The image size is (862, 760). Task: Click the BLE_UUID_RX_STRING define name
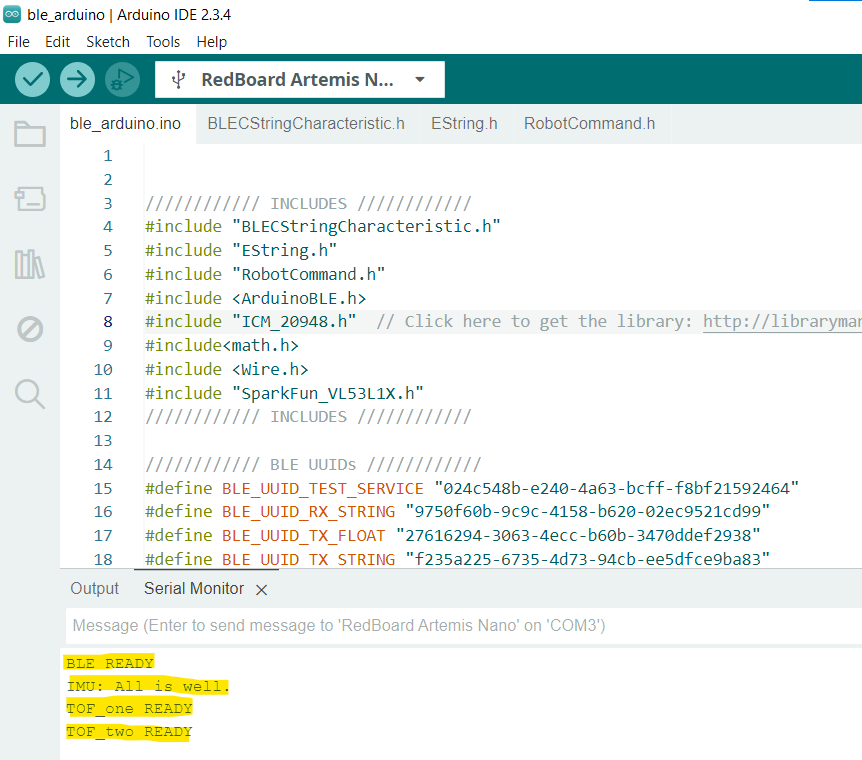[308, 511]
